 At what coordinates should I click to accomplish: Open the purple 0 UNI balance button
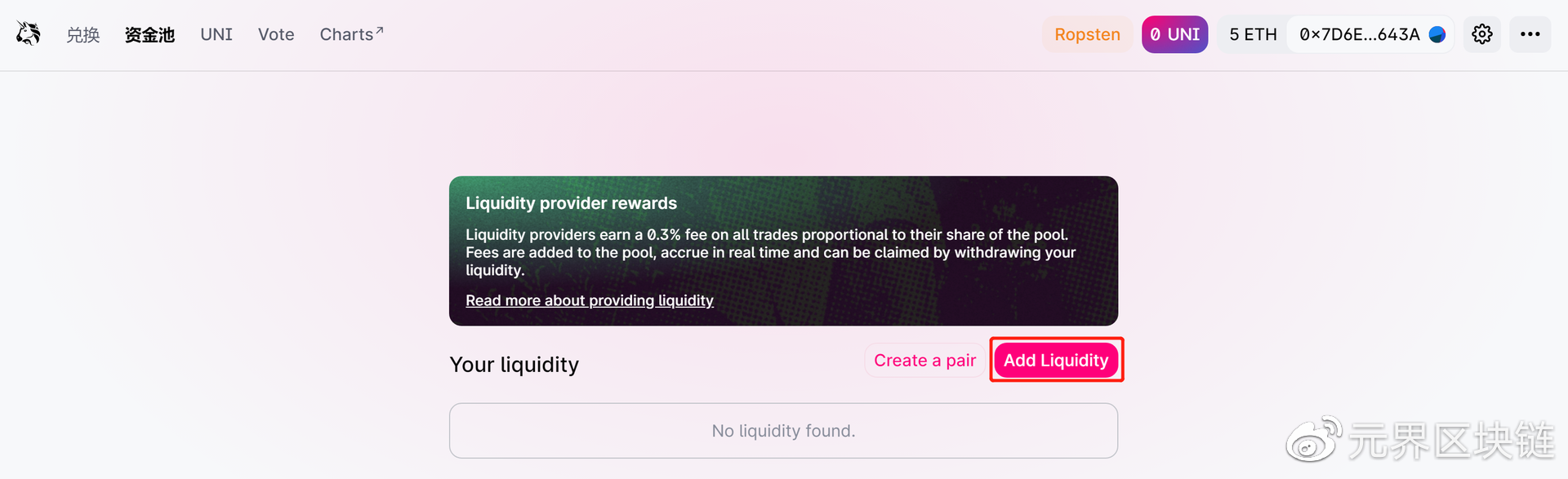(x=1175, y=34)
